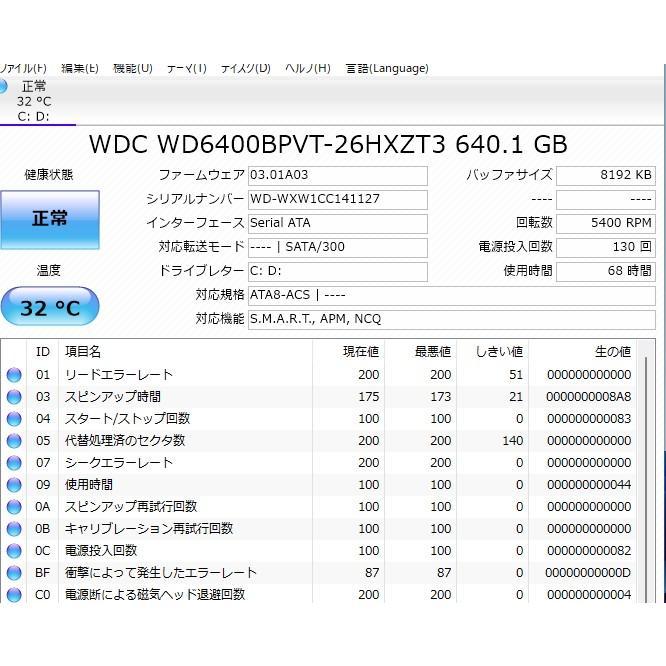Click raw value 000000000083
The width and height of the screenshot is (666, 666).
[x=589, y=419]
